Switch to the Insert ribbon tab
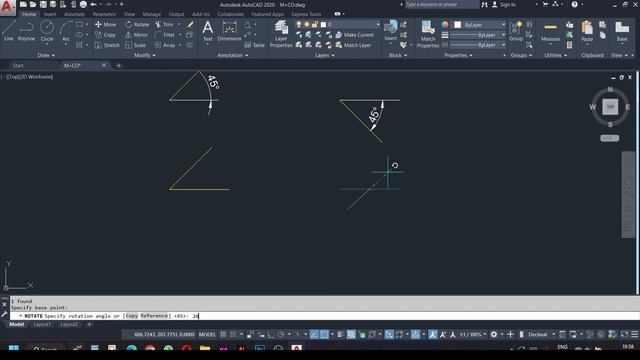 pyautogui.click(x=50, y=14)
